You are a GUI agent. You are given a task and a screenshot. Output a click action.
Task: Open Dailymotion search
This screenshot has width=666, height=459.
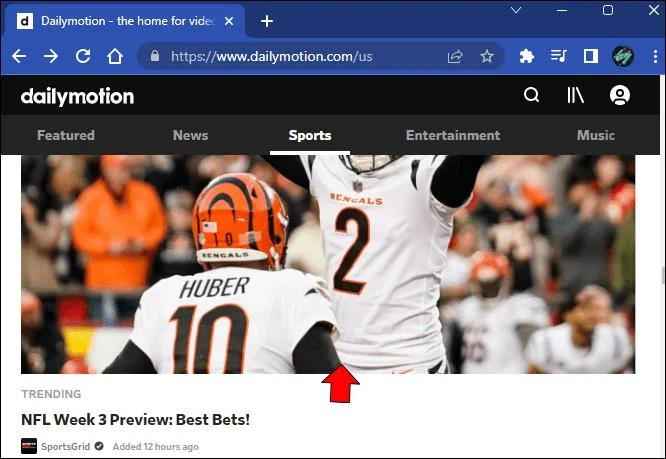pos(531,95)
